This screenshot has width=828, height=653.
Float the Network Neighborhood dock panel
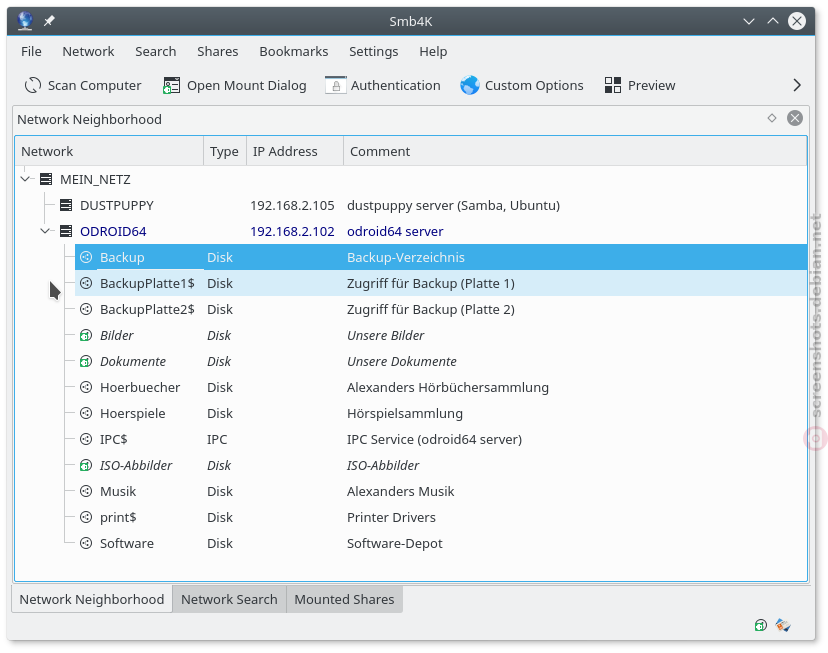[772, 118]
